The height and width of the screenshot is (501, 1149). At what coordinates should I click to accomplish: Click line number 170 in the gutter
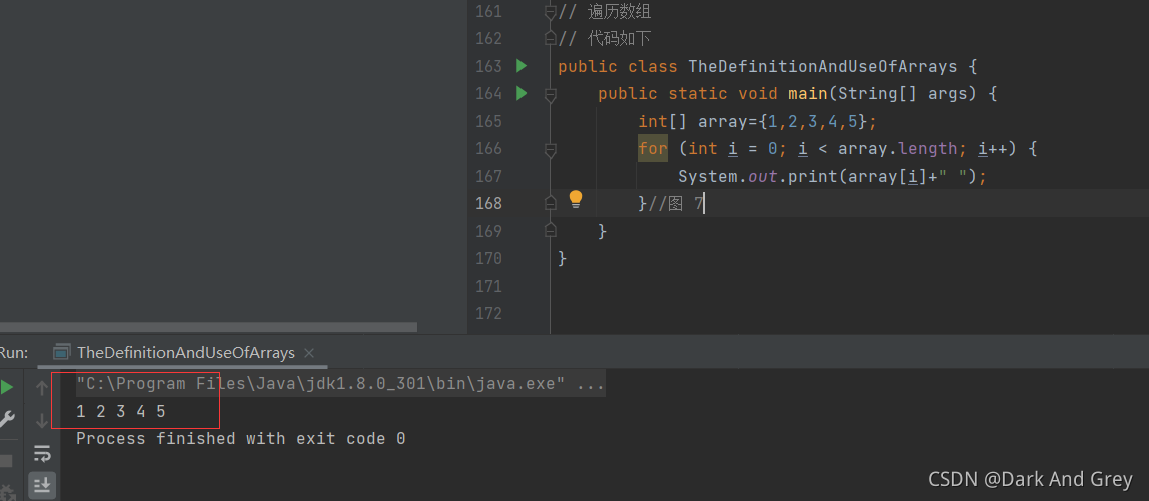(x=488, y=259)
